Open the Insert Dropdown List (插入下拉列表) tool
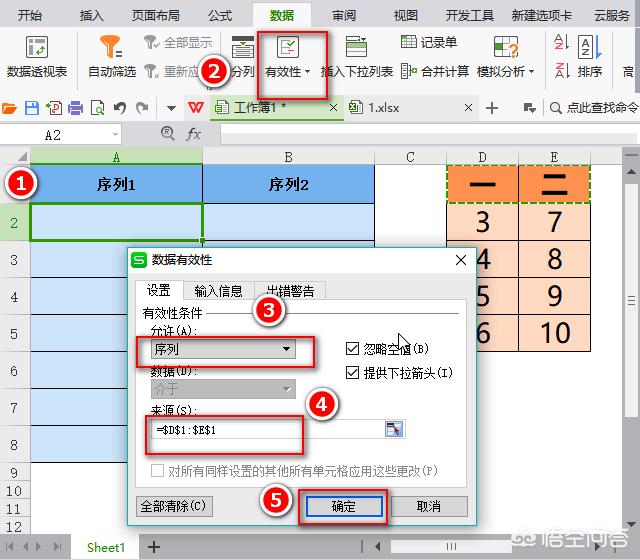 tap(356, 58)
